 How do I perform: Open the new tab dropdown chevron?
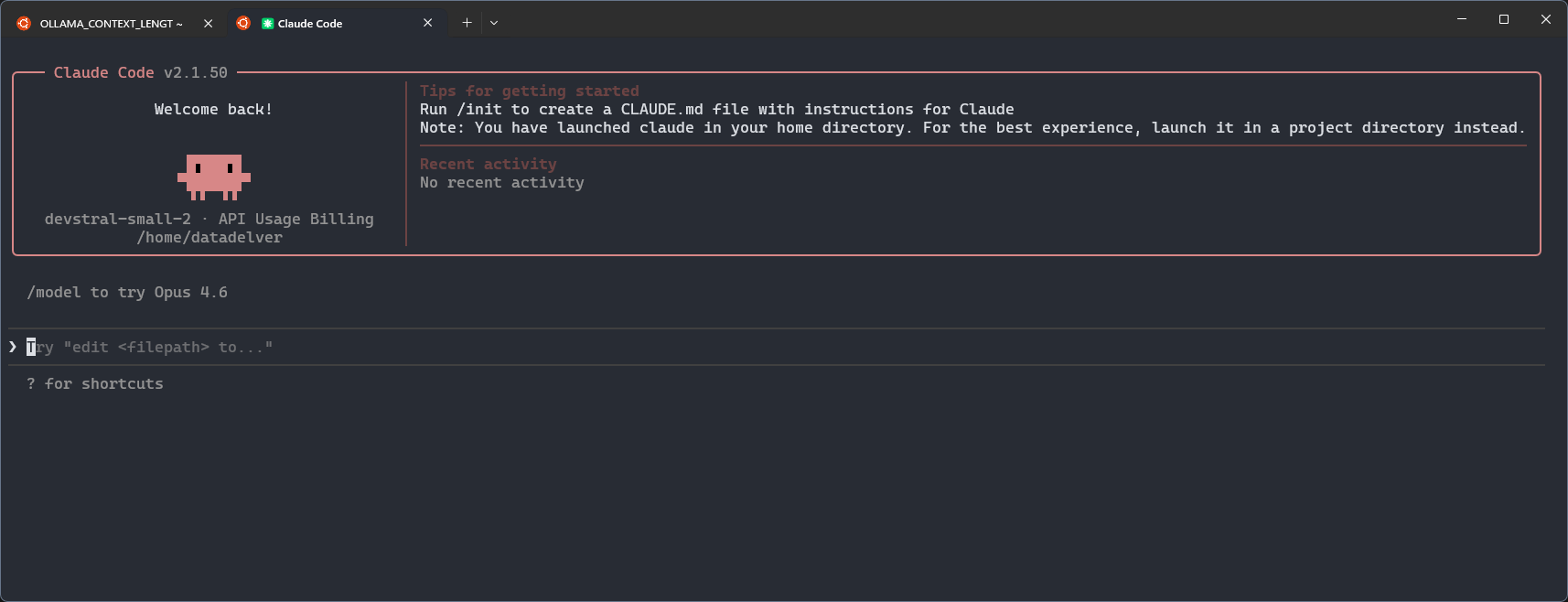pyautogui.click(x=494, y=22)
